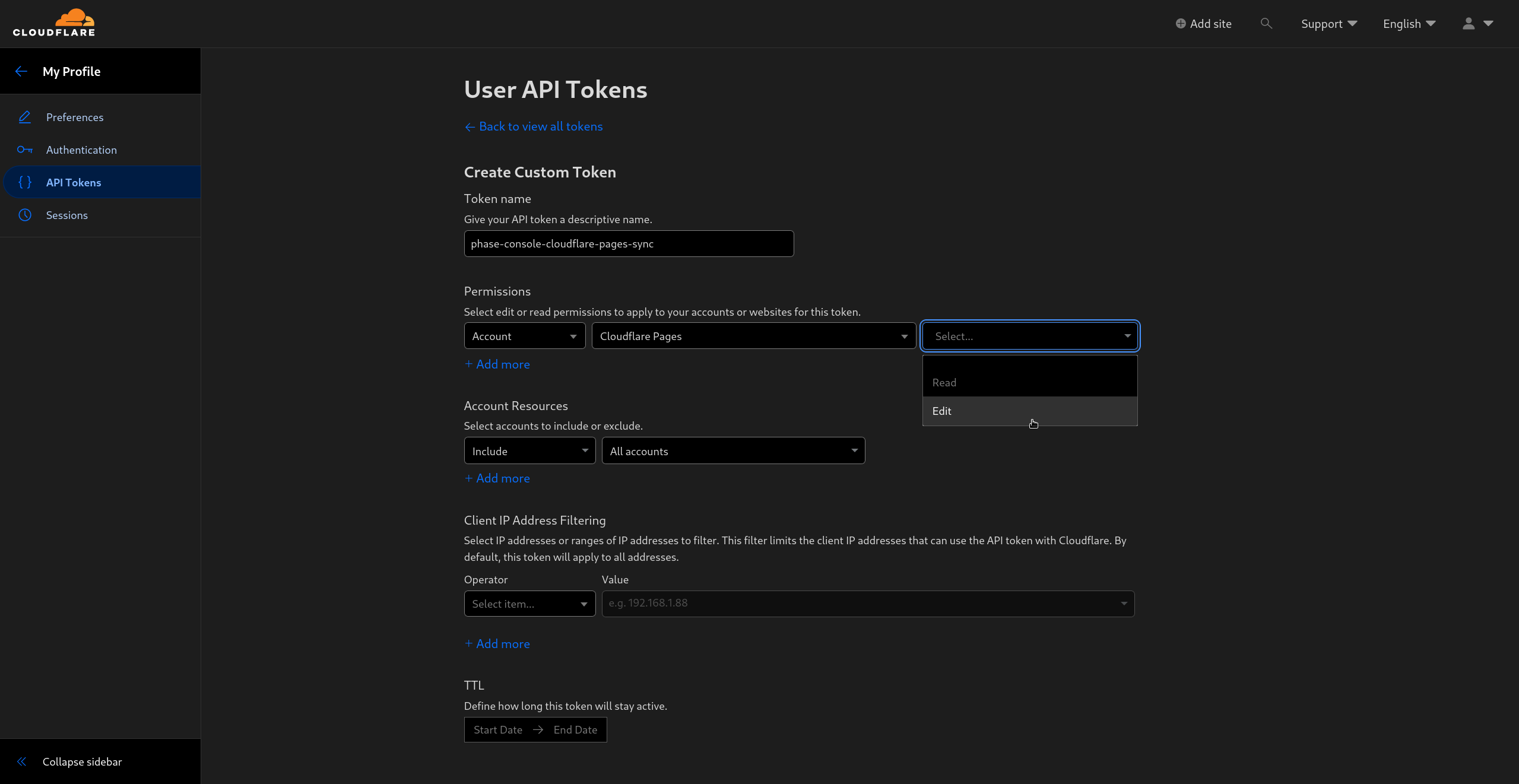Screen dimensions: 1519x784
Task: Open the search icon in the top bar
Action: coord(1266,23)
